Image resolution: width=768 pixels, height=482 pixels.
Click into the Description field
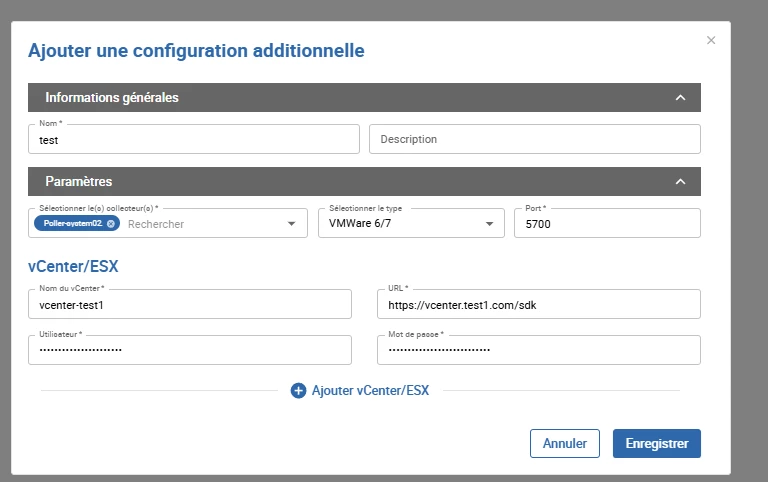(534, 140)
